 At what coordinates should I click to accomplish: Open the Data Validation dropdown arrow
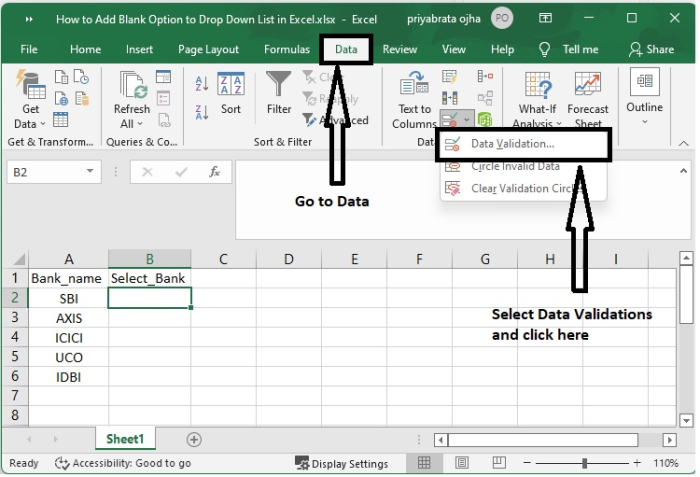(466, 120)
